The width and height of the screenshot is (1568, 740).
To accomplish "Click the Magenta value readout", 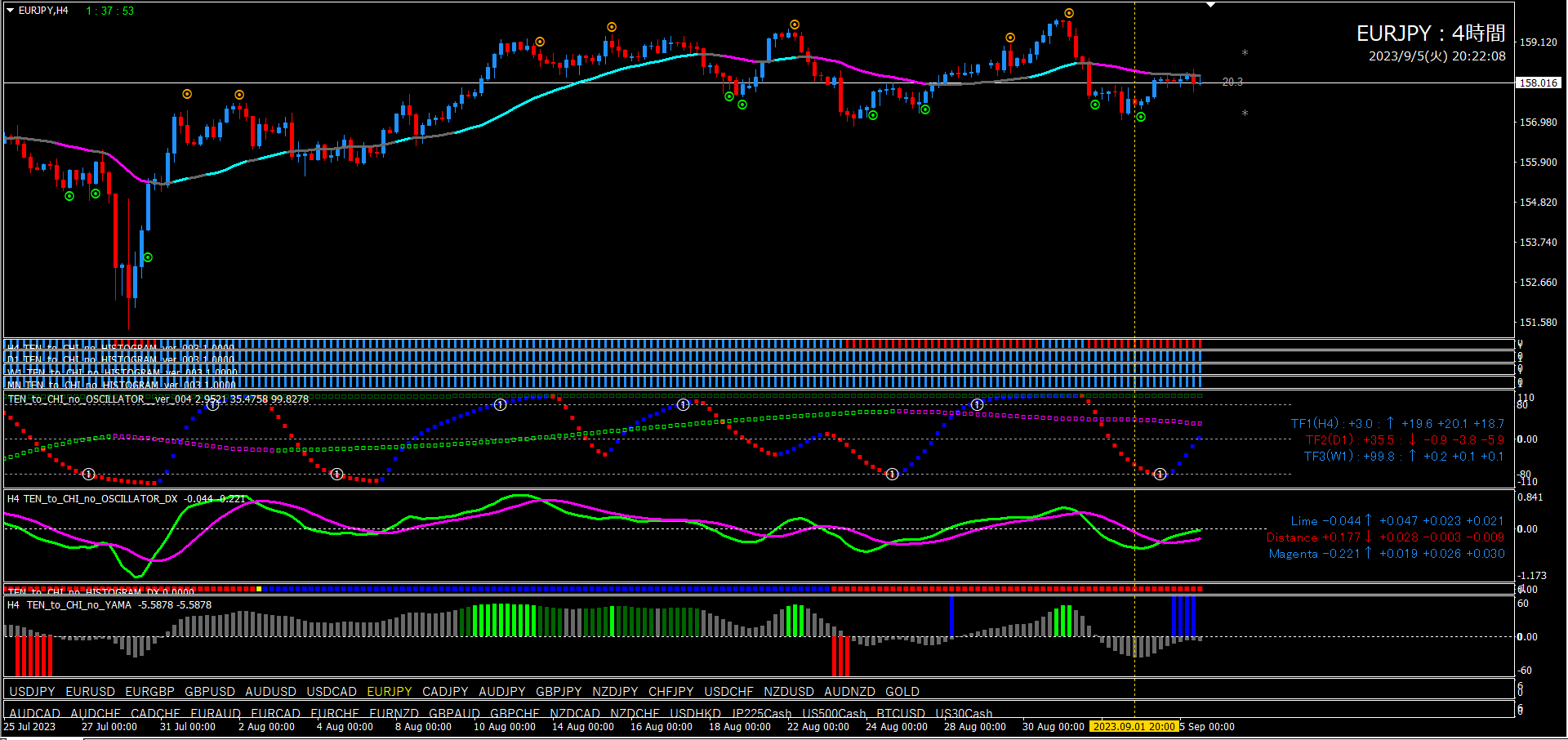I will click(x=1387, y=554).
